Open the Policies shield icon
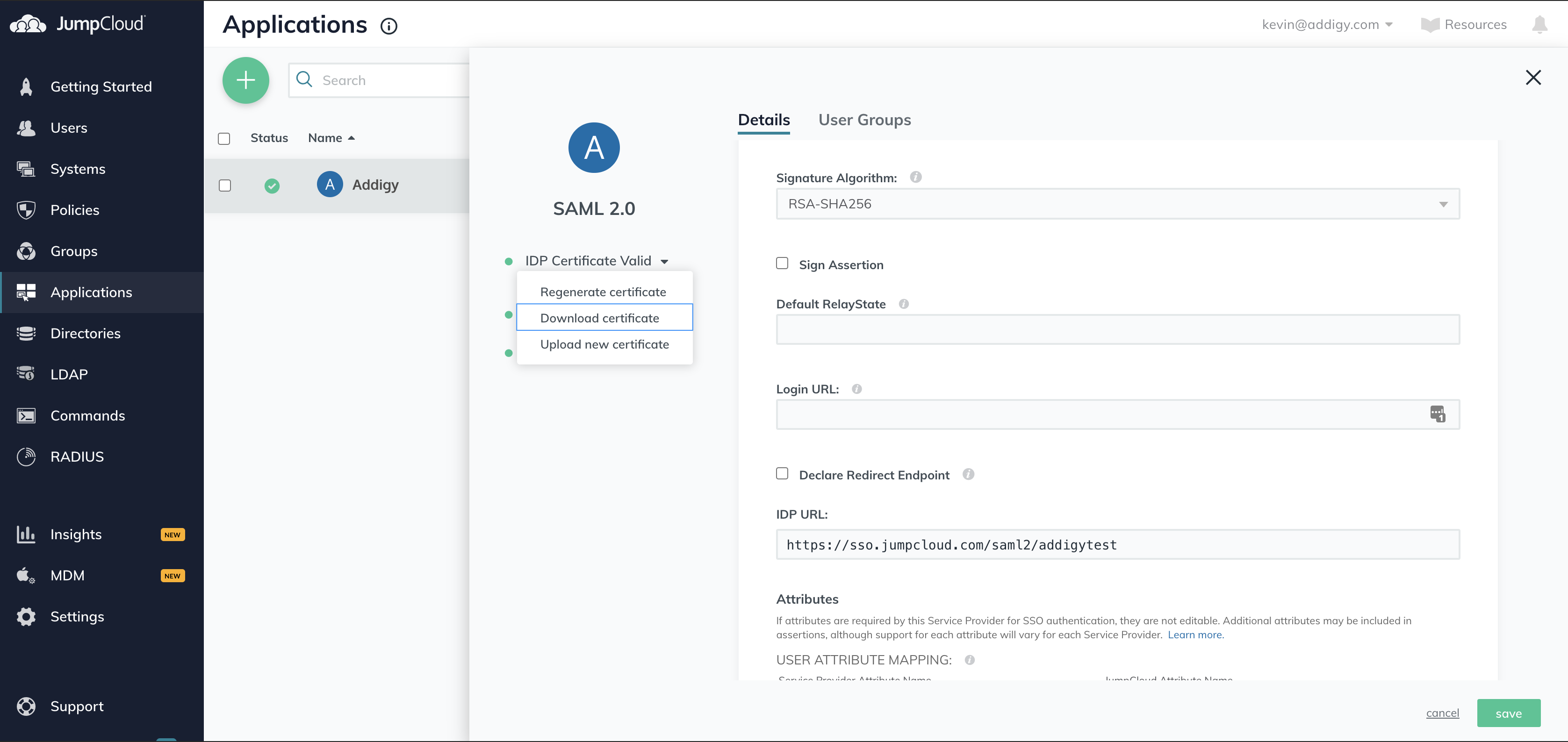The width and height of the screenshot is (1568, 742). point(26,210)
